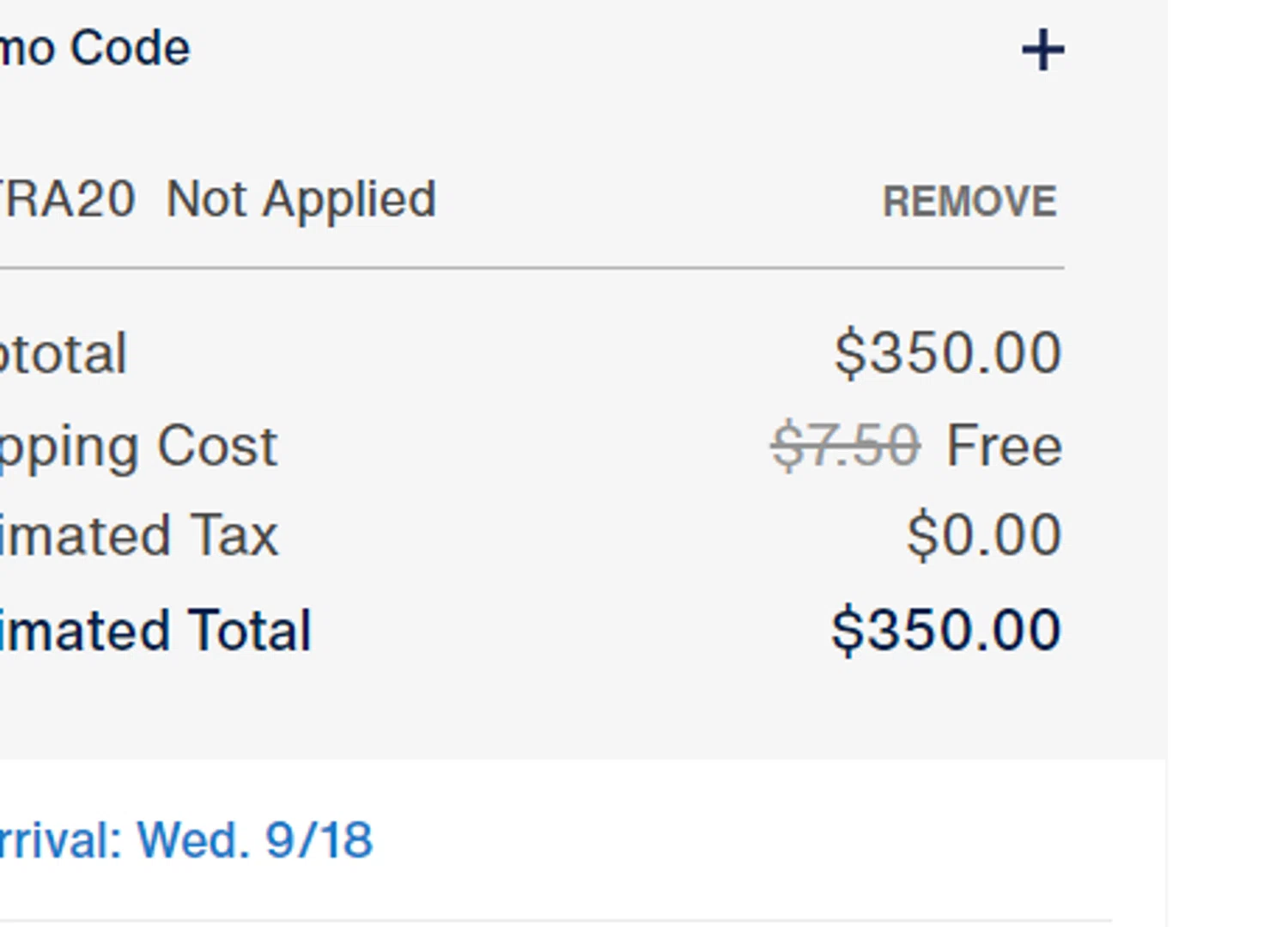Click the bold Estimated Total label

pos(155,631)
